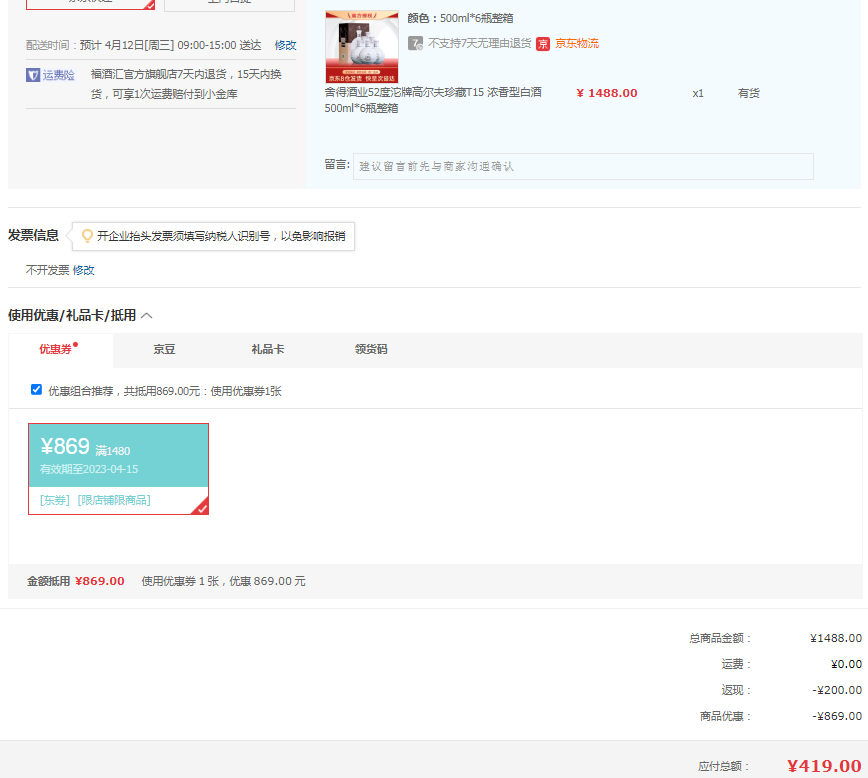The width and height of the screenshot is (868, 778).
Task: Select the 礼品卡 tab
Action: [x=268, y=349]
